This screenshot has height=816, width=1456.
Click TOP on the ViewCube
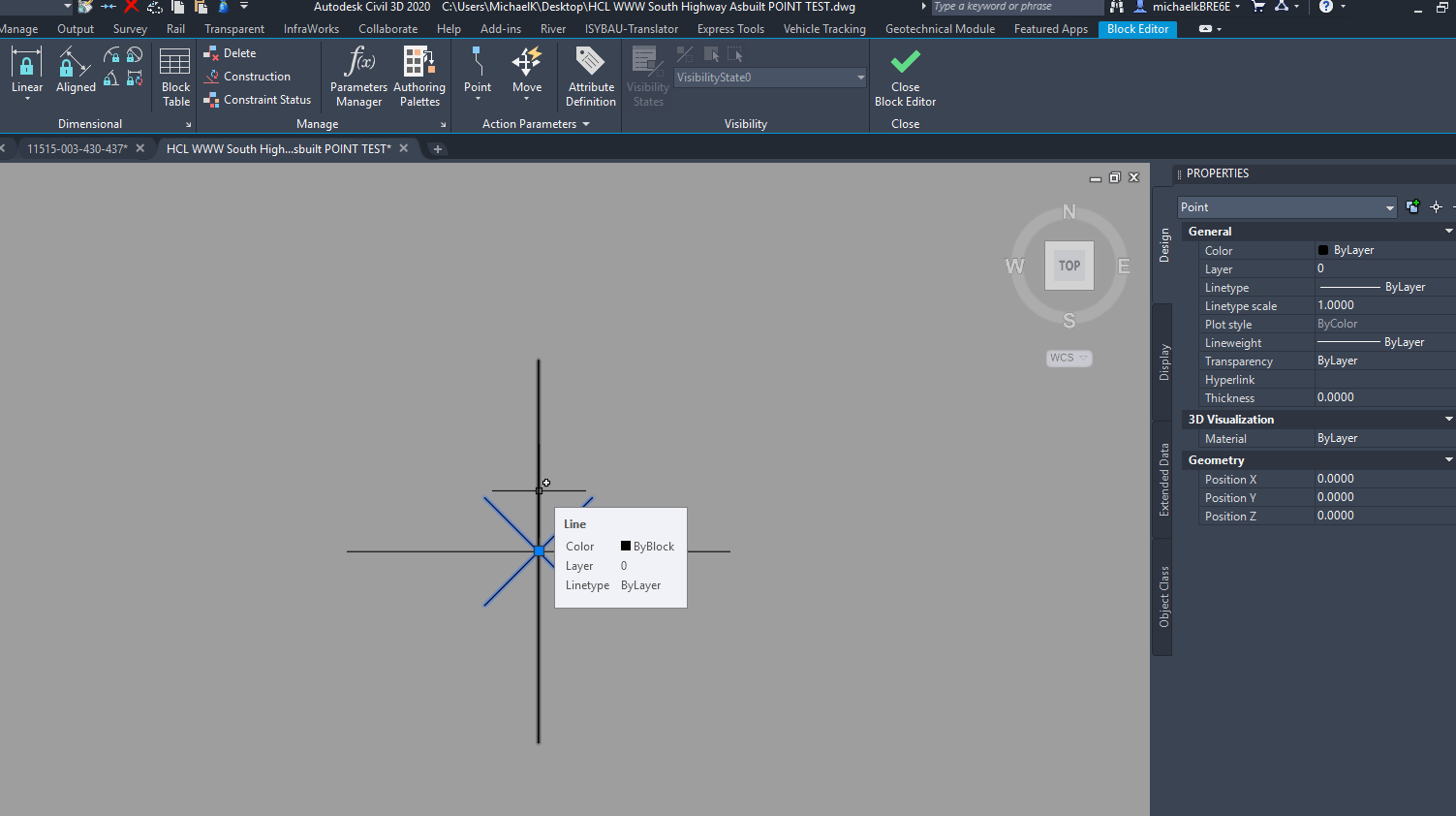(1069, 265)
